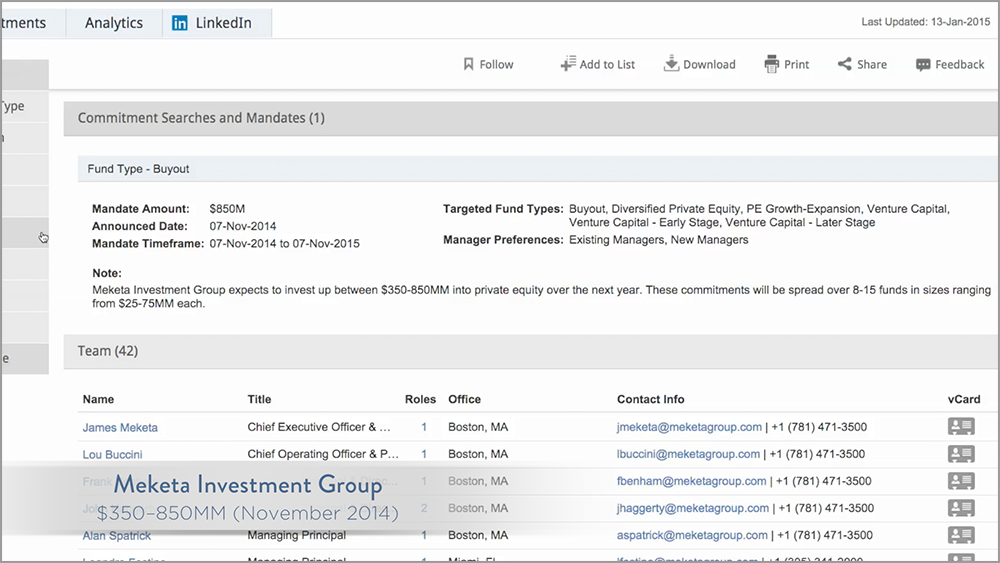Click the vCard column header
Image resolution: width=1000 pixels, height=563 pixels.
[x=964, y=399]
